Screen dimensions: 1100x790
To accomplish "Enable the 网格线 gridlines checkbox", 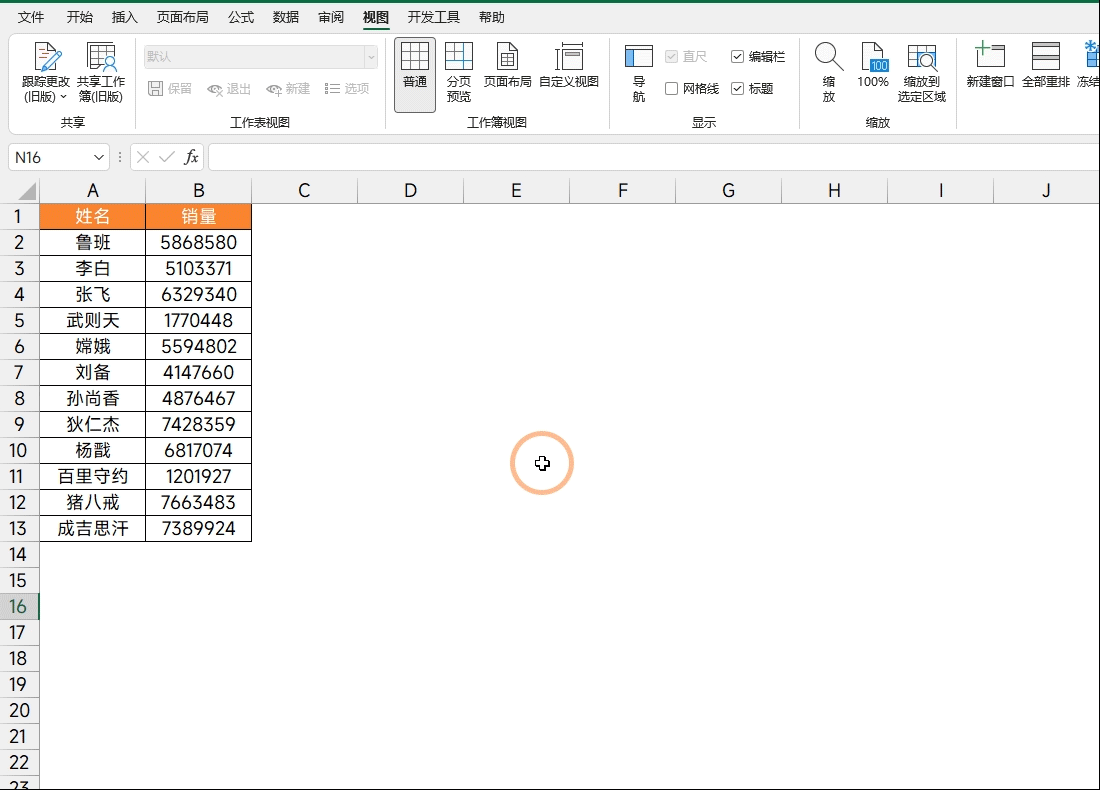I will pyautogui.click(x=672, y=89).
